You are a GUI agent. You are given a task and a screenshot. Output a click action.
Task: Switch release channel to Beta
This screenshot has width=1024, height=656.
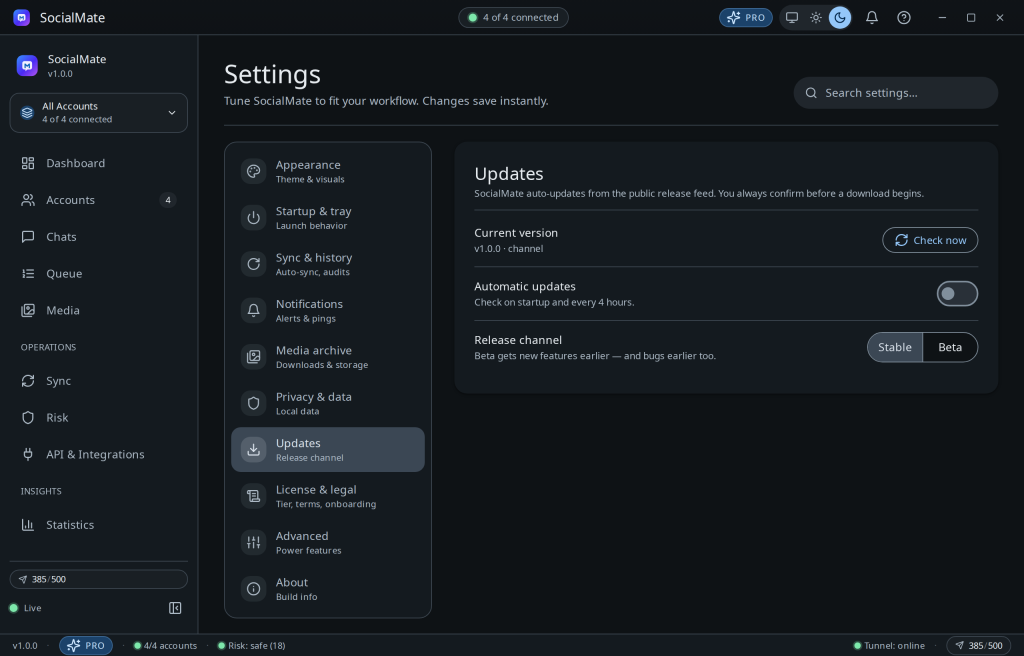950,347
